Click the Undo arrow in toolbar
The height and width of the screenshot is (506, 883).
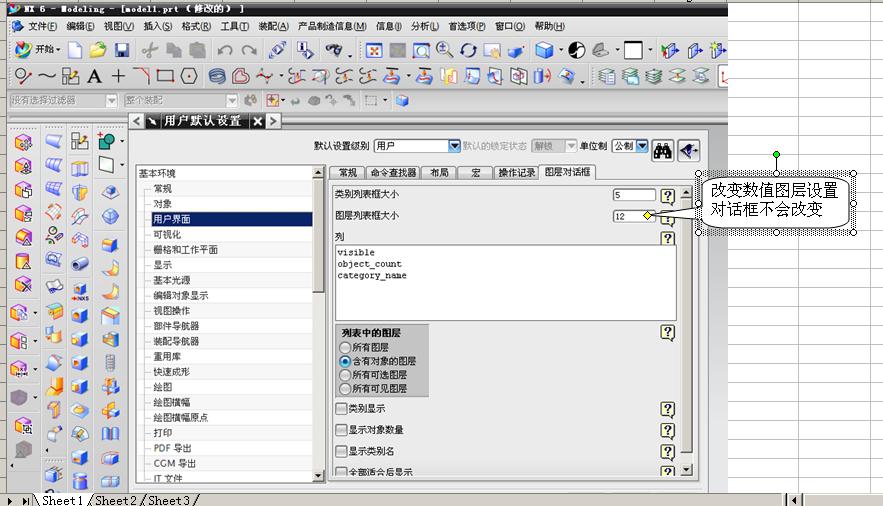point(225,51)
